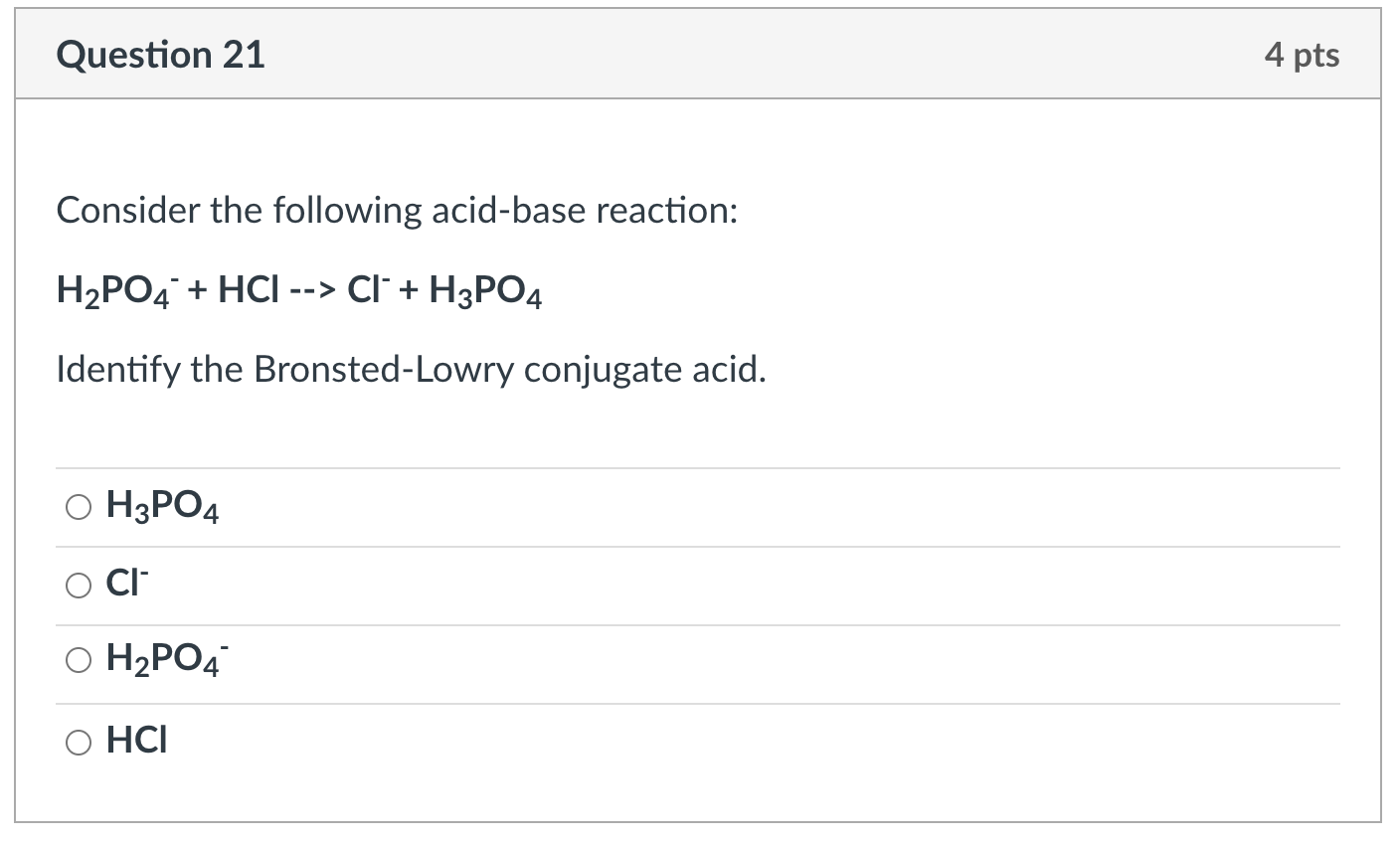Click the 'Consider the following acid-base reaction' text
This screenshot has height=843, width=1400.
coord(397,211)
